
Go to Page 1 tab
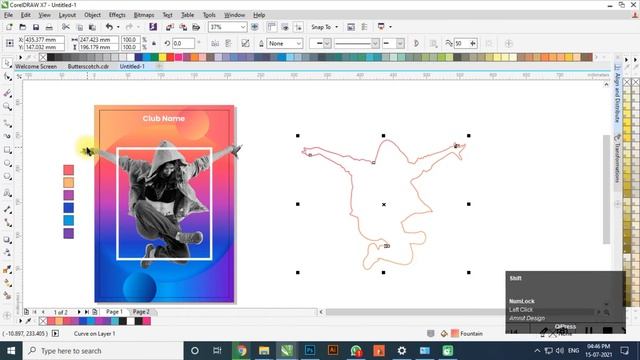tap(114, 312)
